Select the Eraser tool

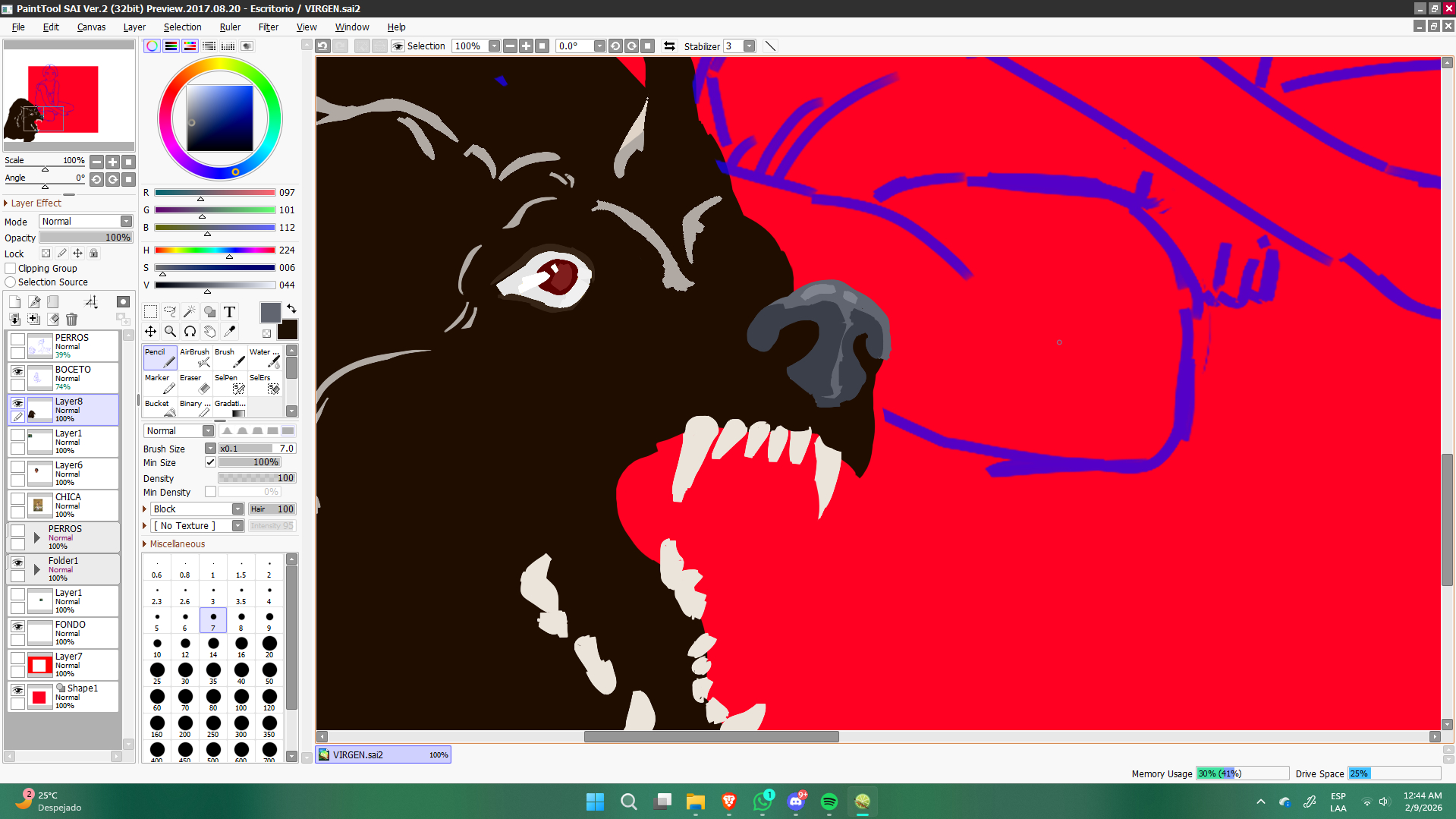[195, 383]
